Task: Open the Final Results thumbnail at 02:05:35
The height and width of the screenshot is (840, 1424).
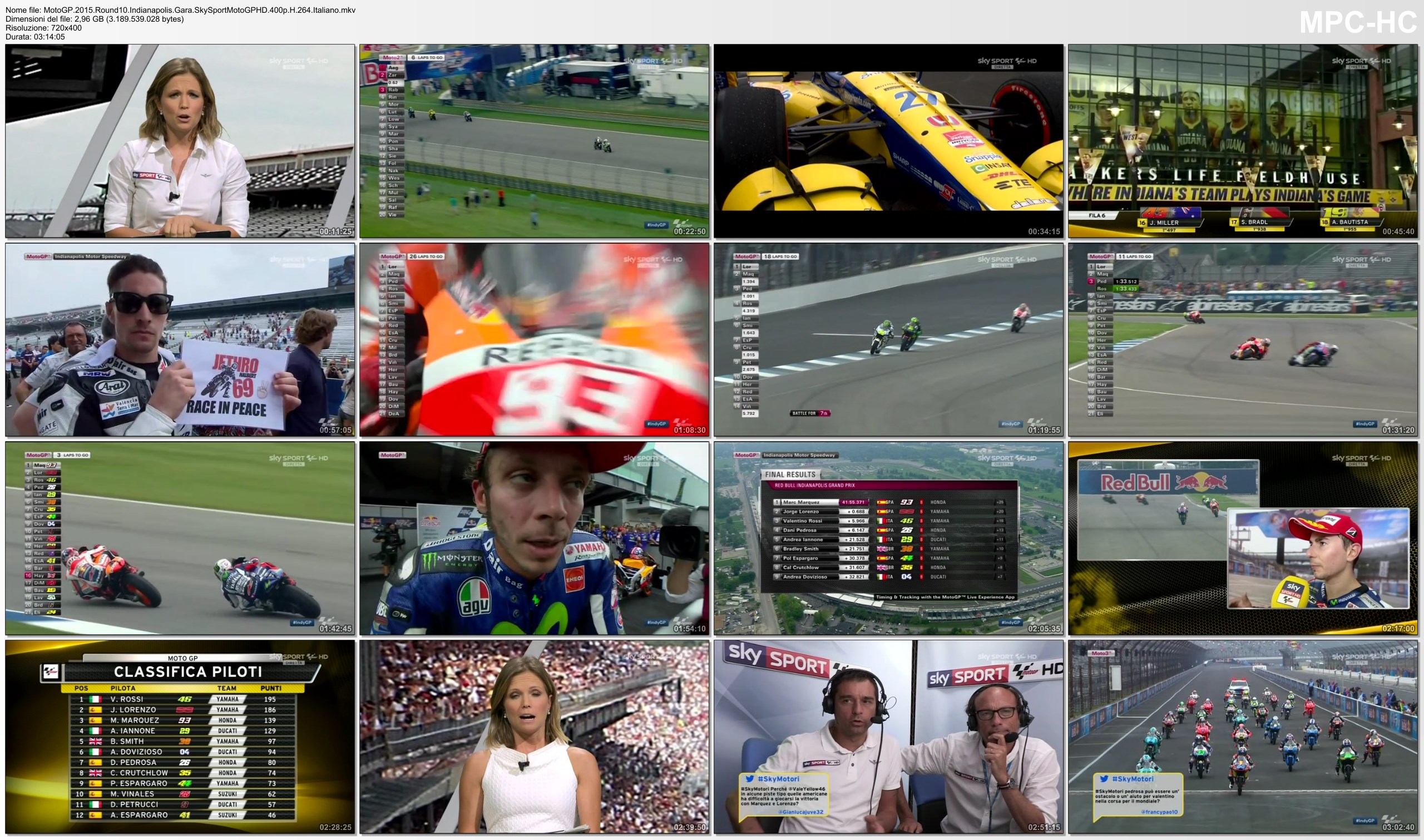Action: 888,538
